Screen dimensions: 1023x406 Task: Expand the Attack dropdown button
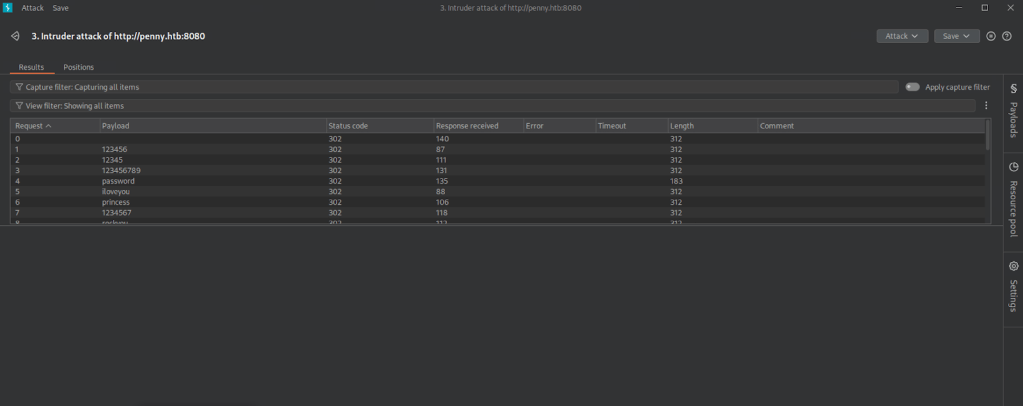coord(902,36)
